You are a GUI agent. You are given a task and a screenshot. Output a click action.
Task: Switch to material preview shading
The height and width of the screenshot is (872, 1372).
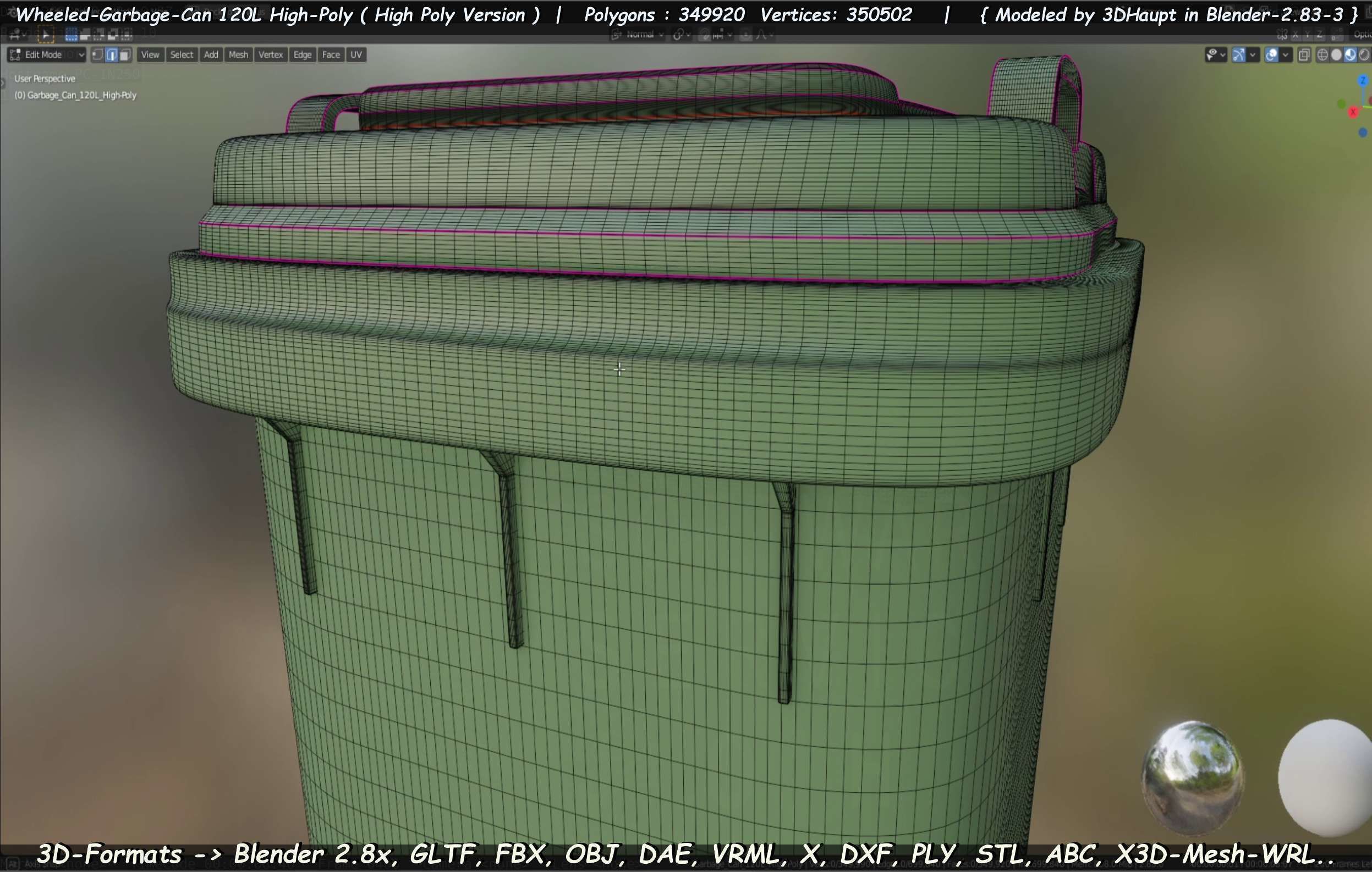pos(1350,54)
